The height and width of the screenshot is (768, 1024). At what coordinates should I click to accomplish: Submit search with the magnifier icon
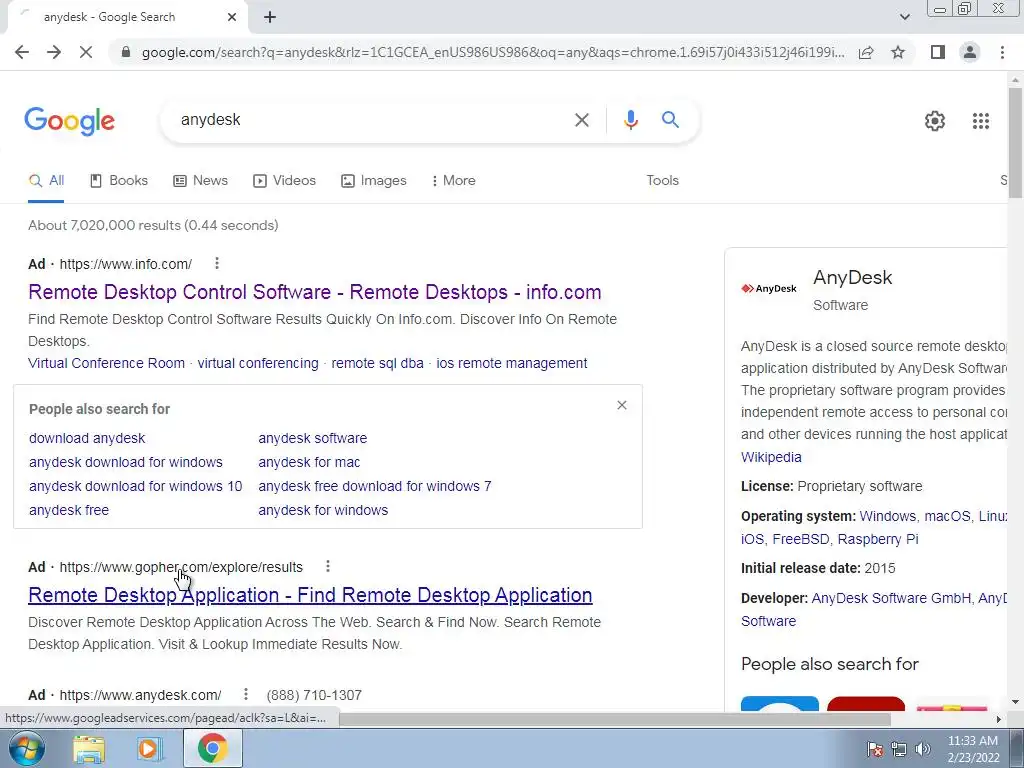pos(670,120)
